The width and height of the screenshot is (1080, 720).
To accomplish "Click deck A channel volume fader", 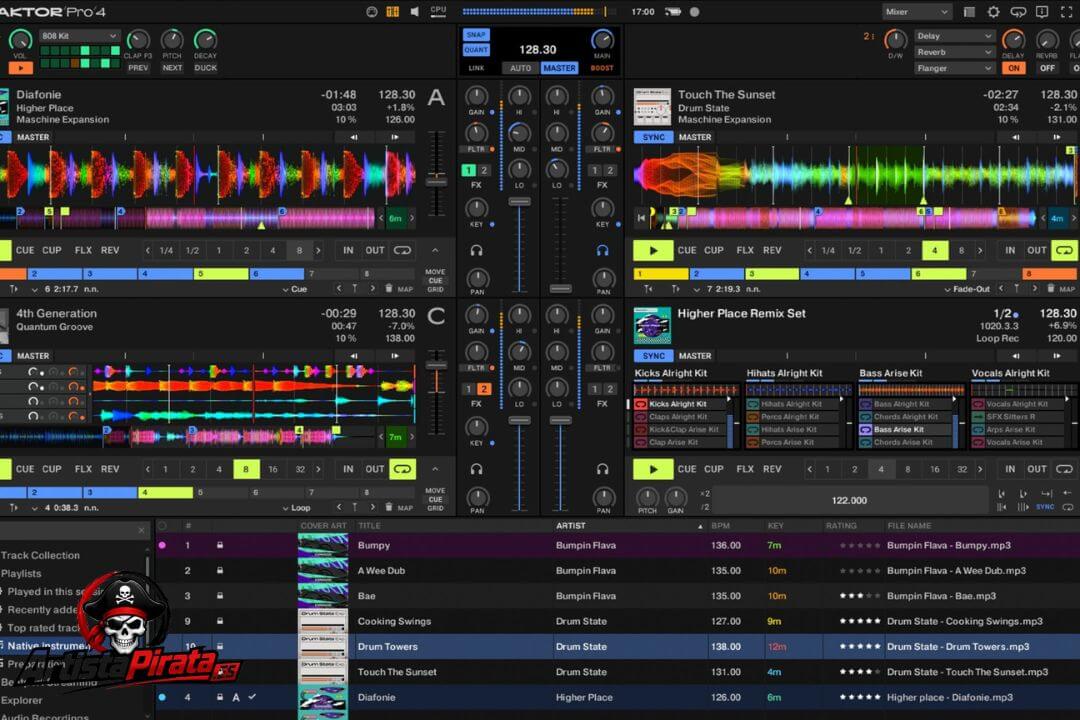I will tap(519, 203).
